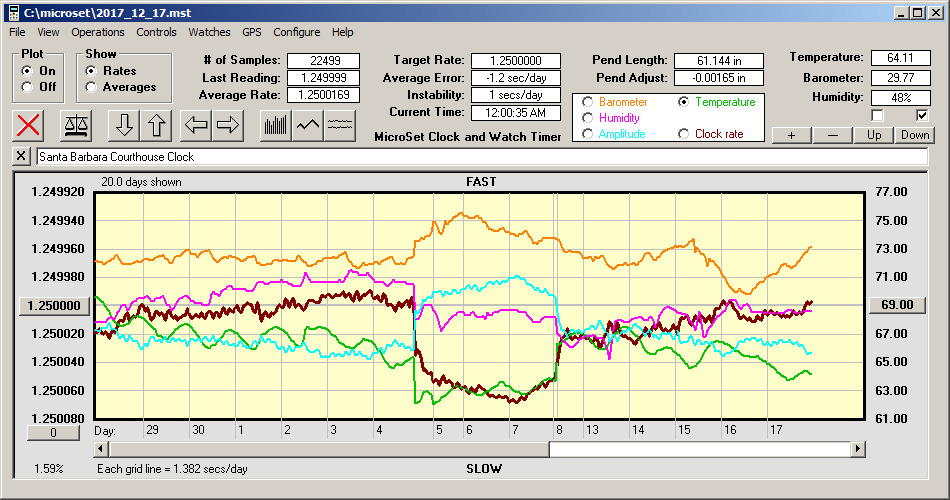Click the down arrow toolbar button
The width and height of the screenshot is (950, 500).
pos(124,125)
